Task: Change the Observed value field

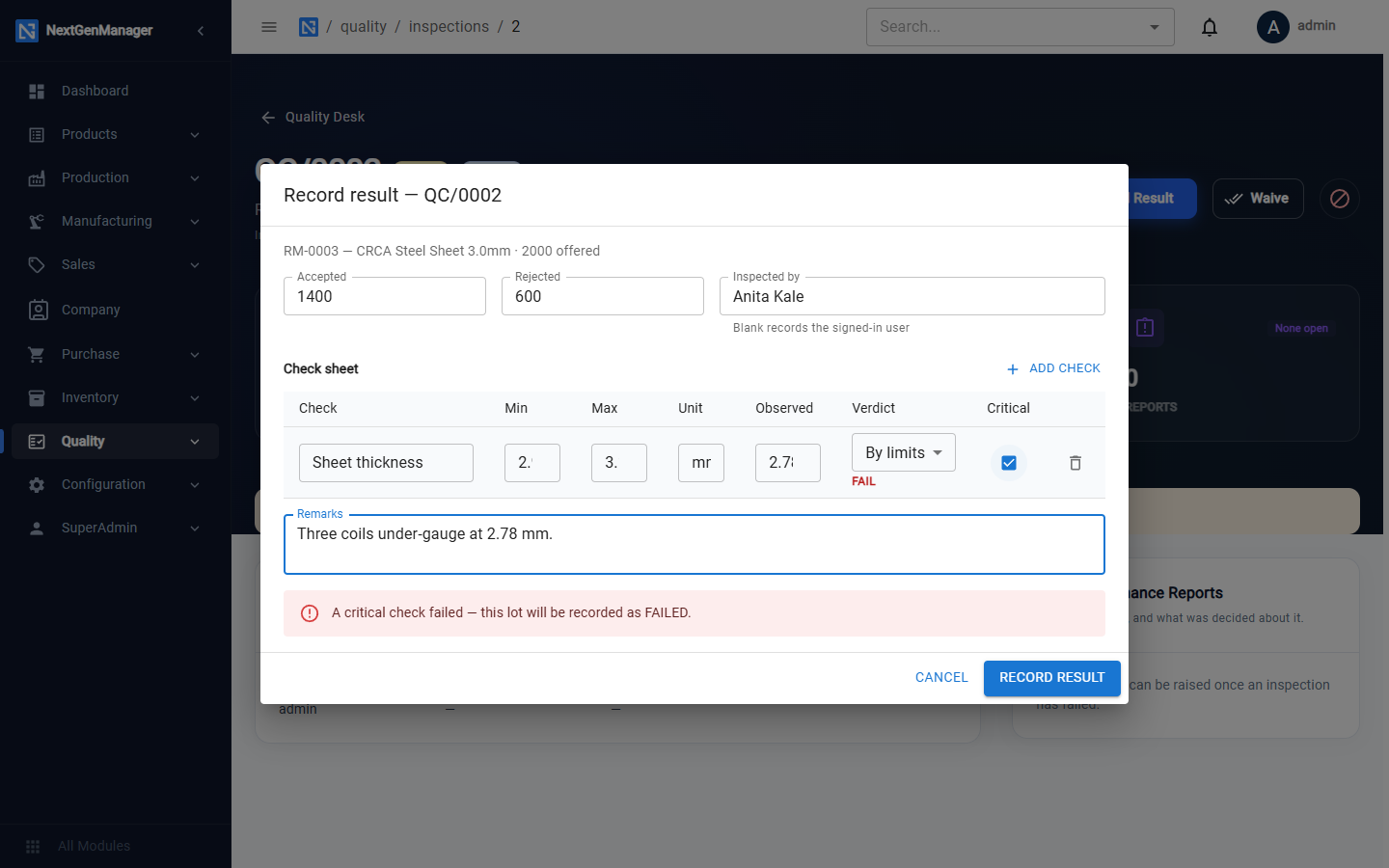Action: 788,463
